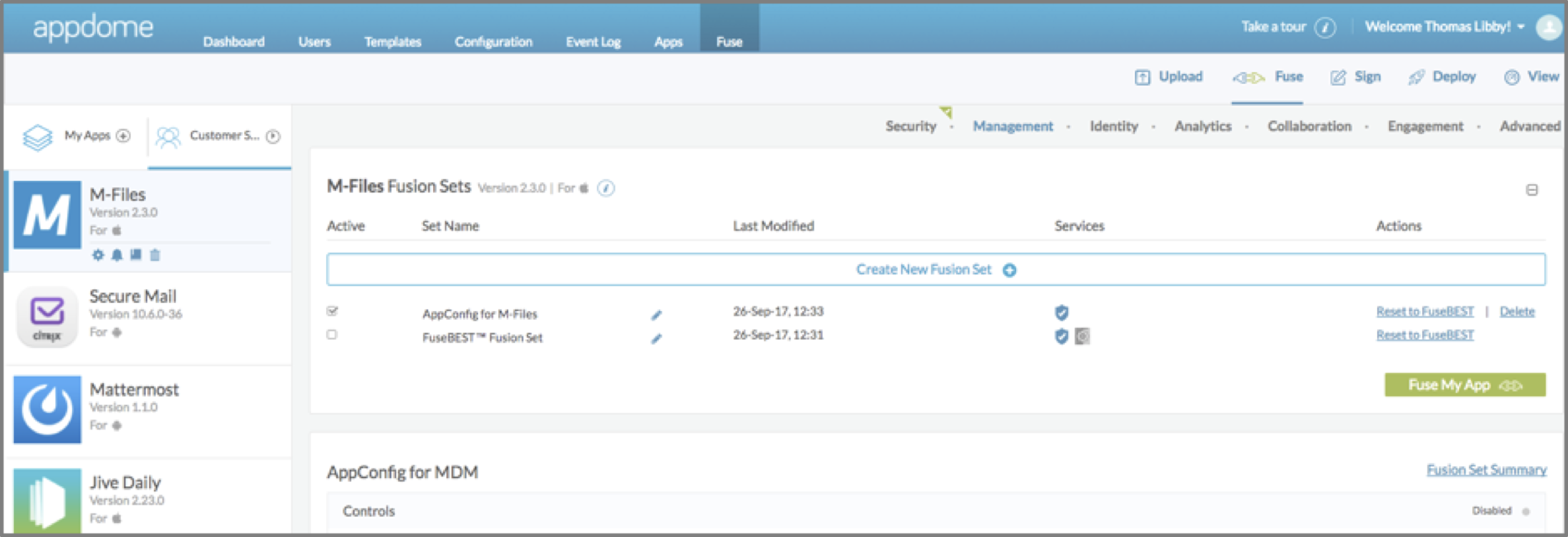Open the Welcome Thomas Libby dropdown
The image size is (1568, 537).
pos(1445,27)
